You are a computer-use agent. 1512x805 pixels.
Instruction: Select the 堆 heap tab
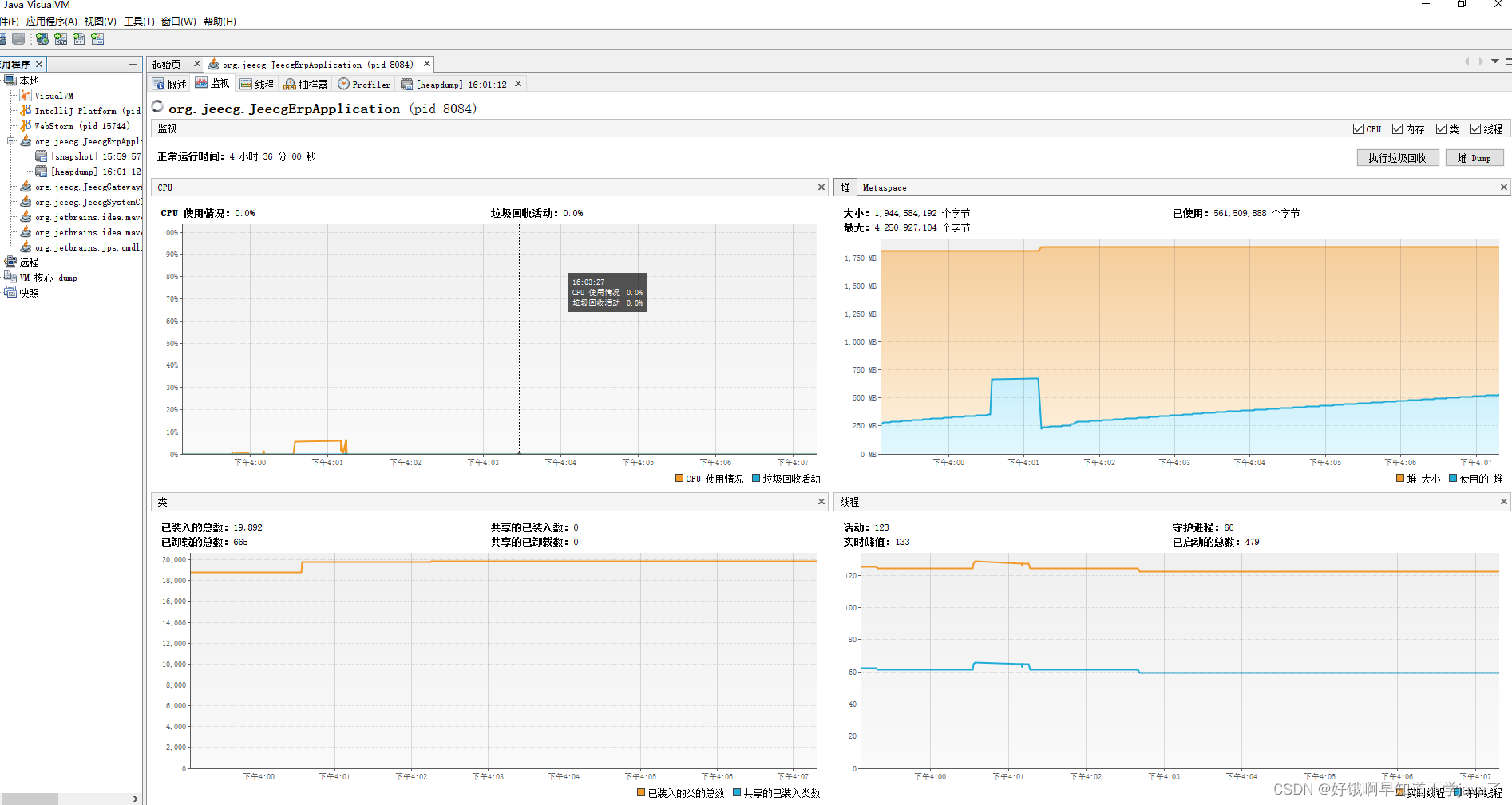[x=845, y=187]
